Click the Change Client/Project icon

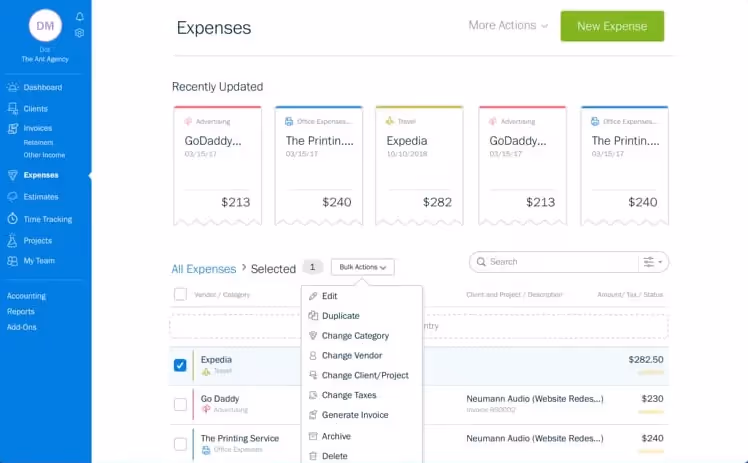313,375
